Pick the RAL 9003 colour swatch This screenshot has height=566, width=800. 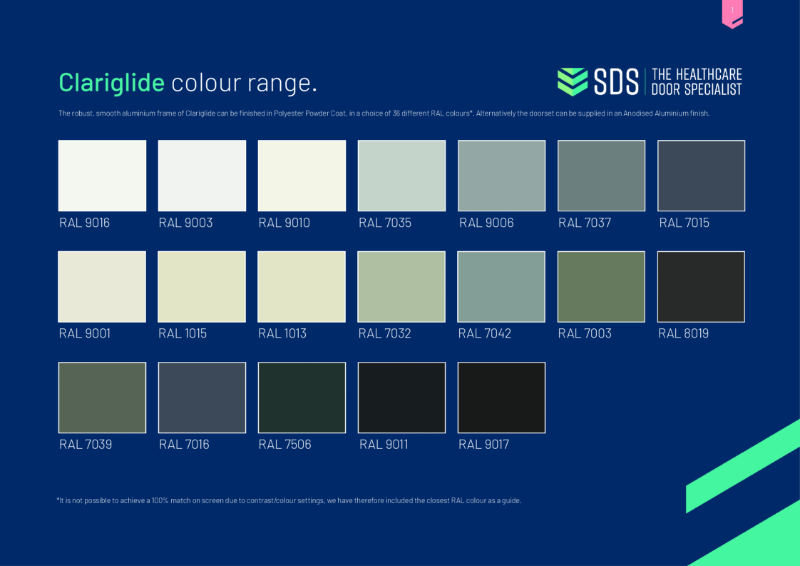[202, 175]
